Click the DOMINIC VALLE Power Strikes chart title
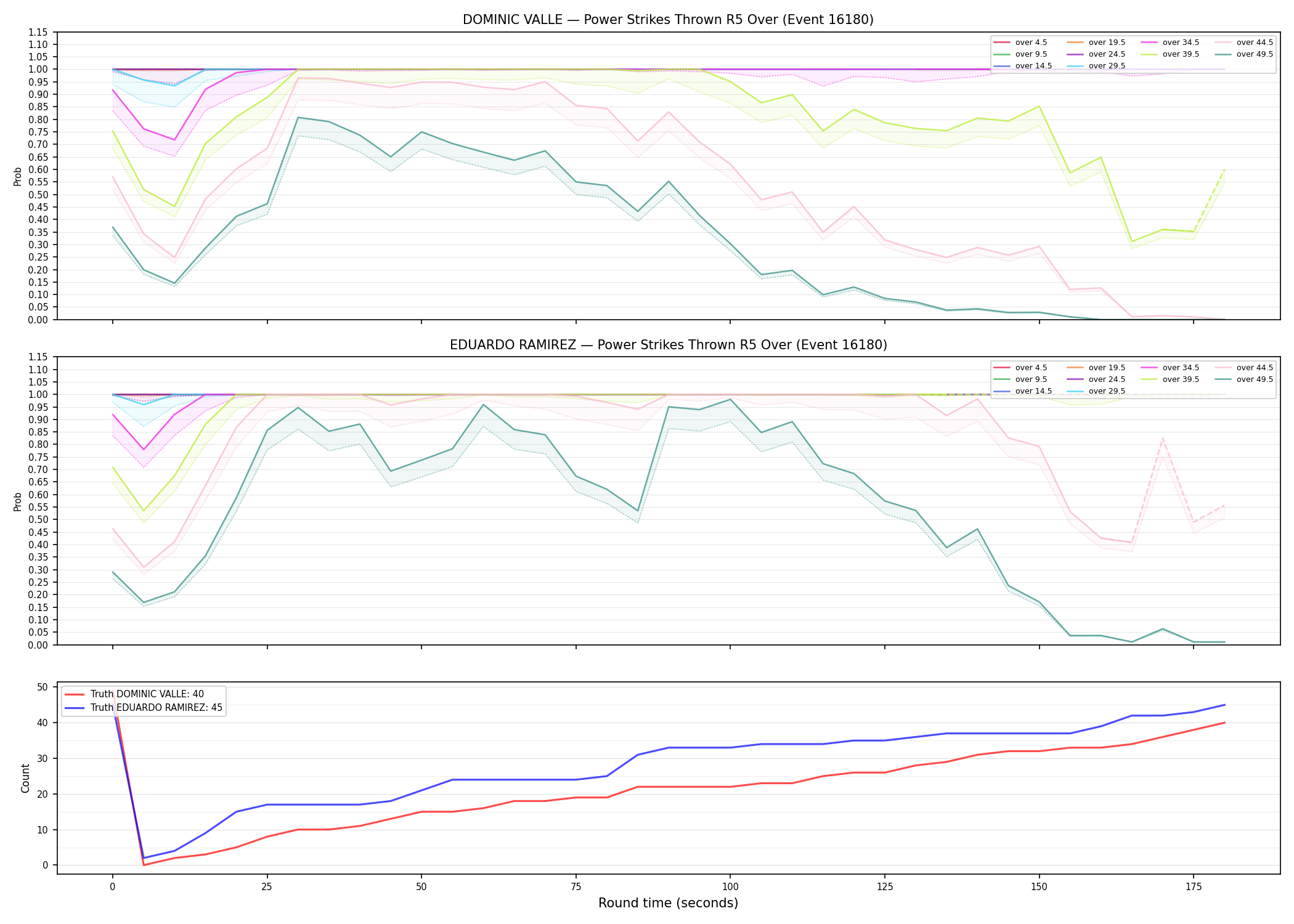This screenshot has width=1294, height=924. click(x=668, y=20)
